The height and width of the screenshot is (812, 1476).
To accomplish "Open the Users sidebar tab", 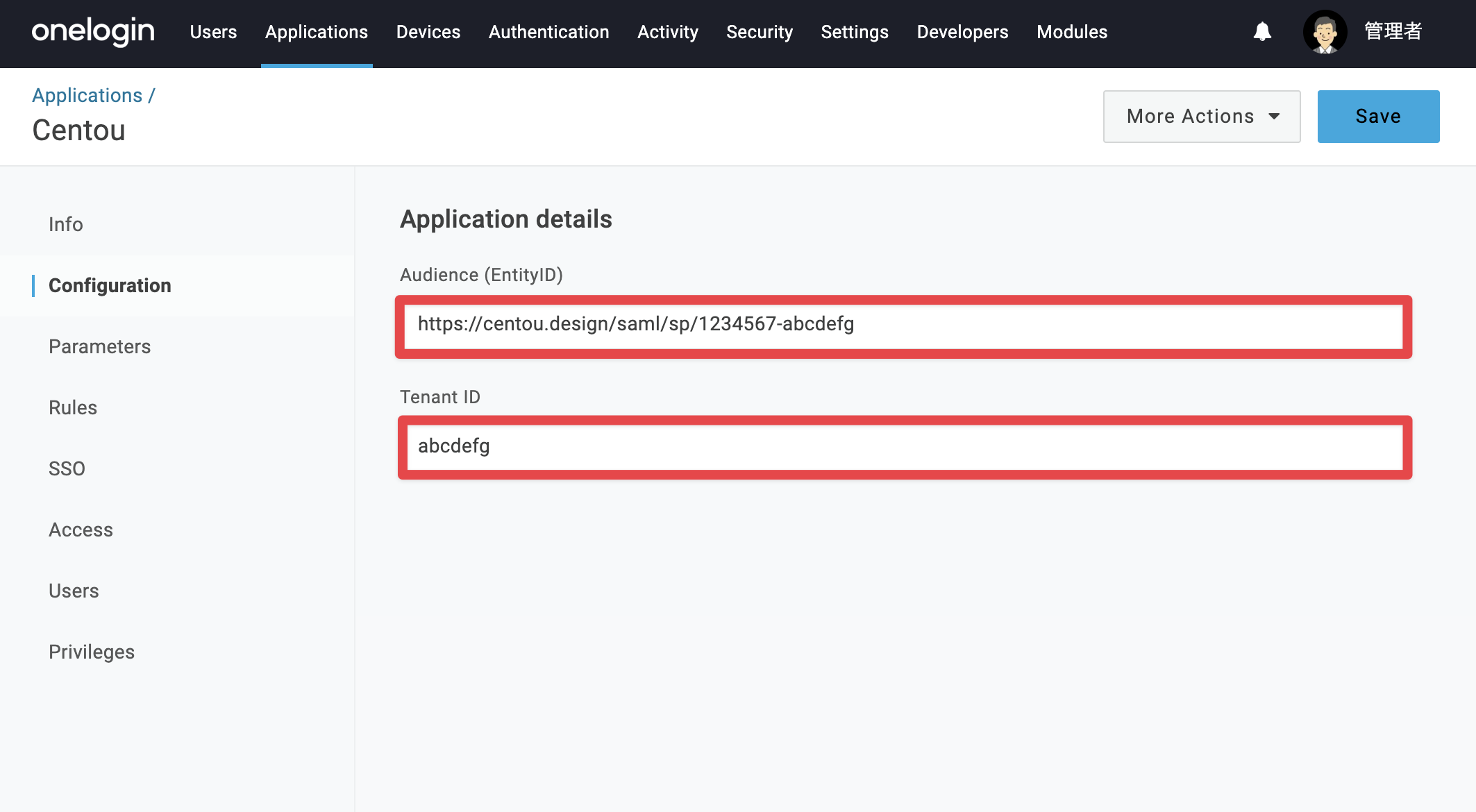I will [x=74, y=591].
